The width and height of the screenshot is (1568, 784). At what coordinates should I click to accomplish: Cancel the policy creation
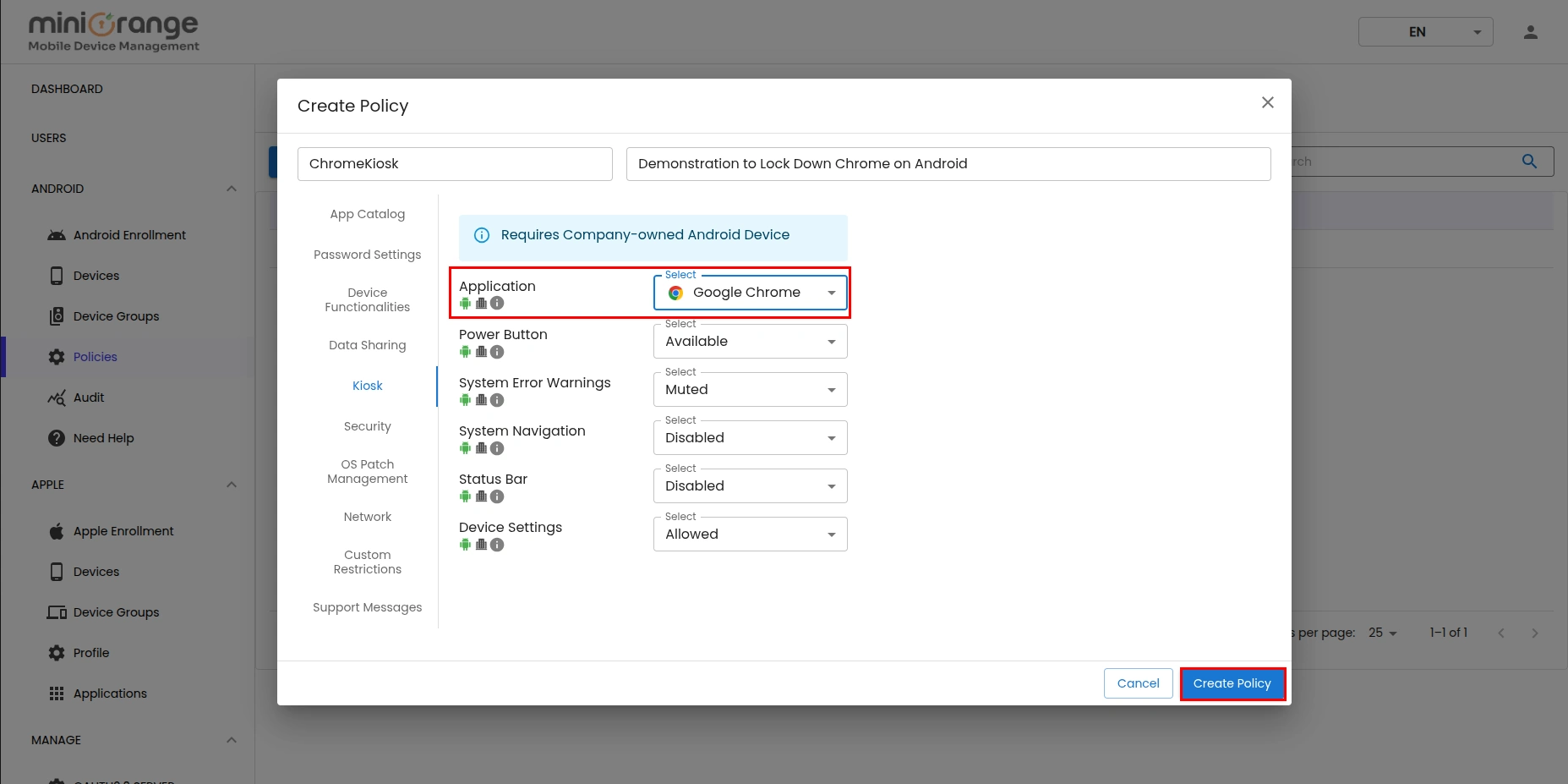[x=1137, y=683]
